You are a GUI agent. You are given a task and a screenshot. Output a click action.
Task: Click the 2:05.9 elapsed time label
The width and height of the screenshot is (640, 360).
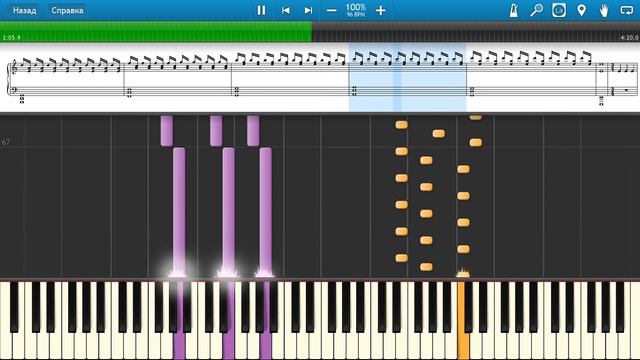tap(11, 38)
